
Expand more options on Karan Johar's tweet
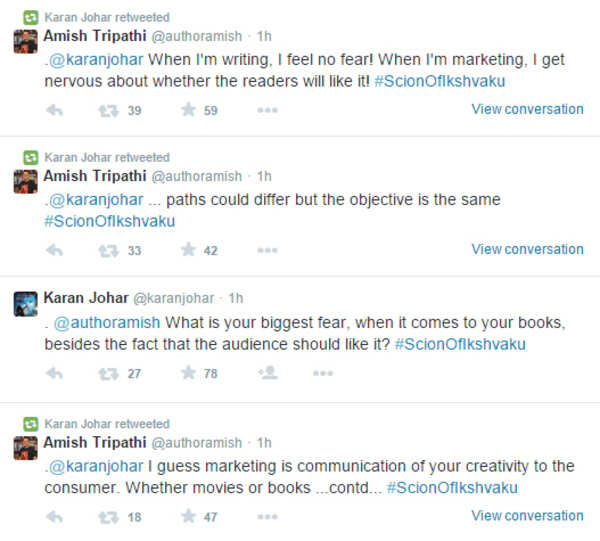click(322, 373)
